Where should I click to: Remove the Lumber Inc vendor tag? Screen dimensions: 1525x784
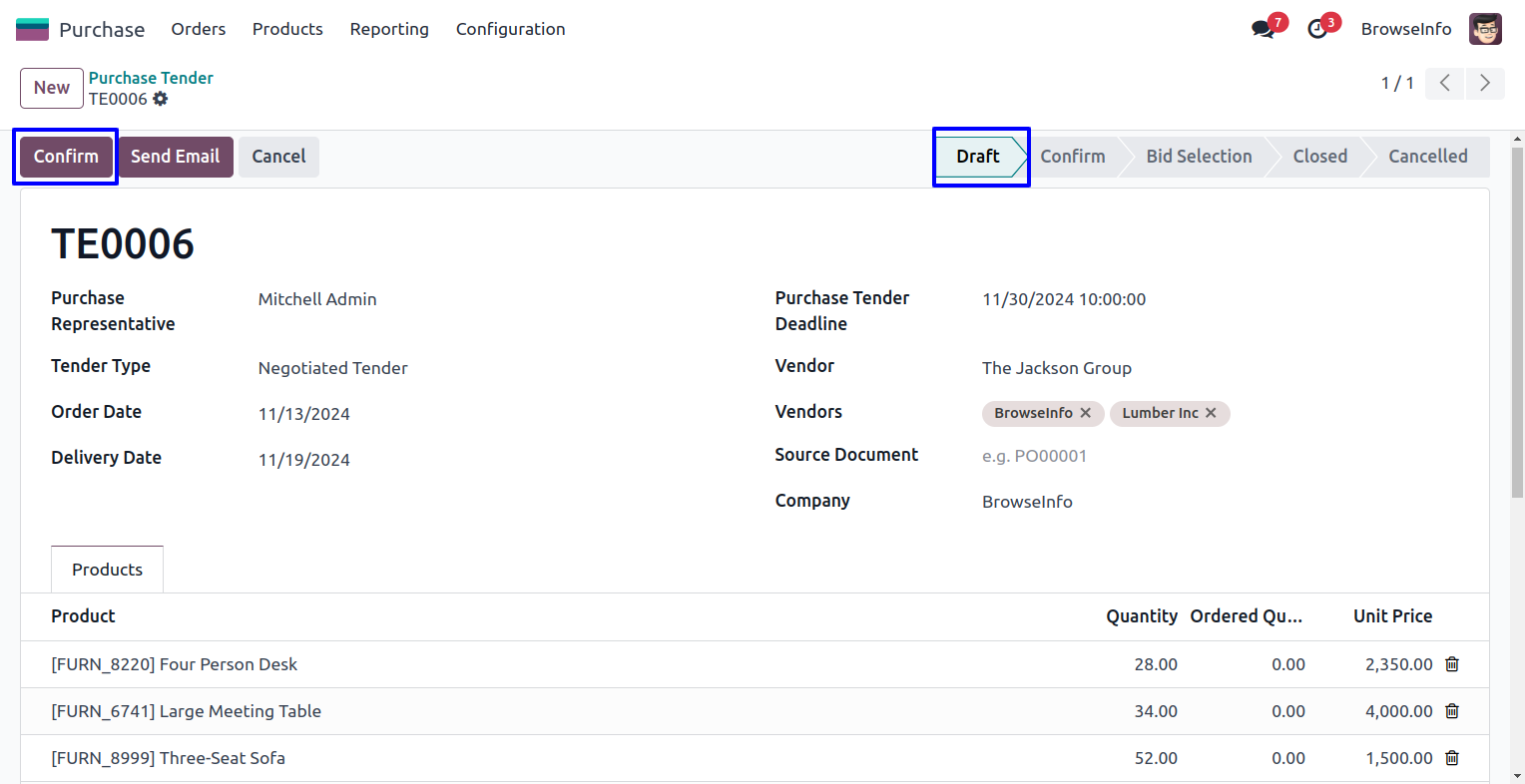[x=1211, y=413]
